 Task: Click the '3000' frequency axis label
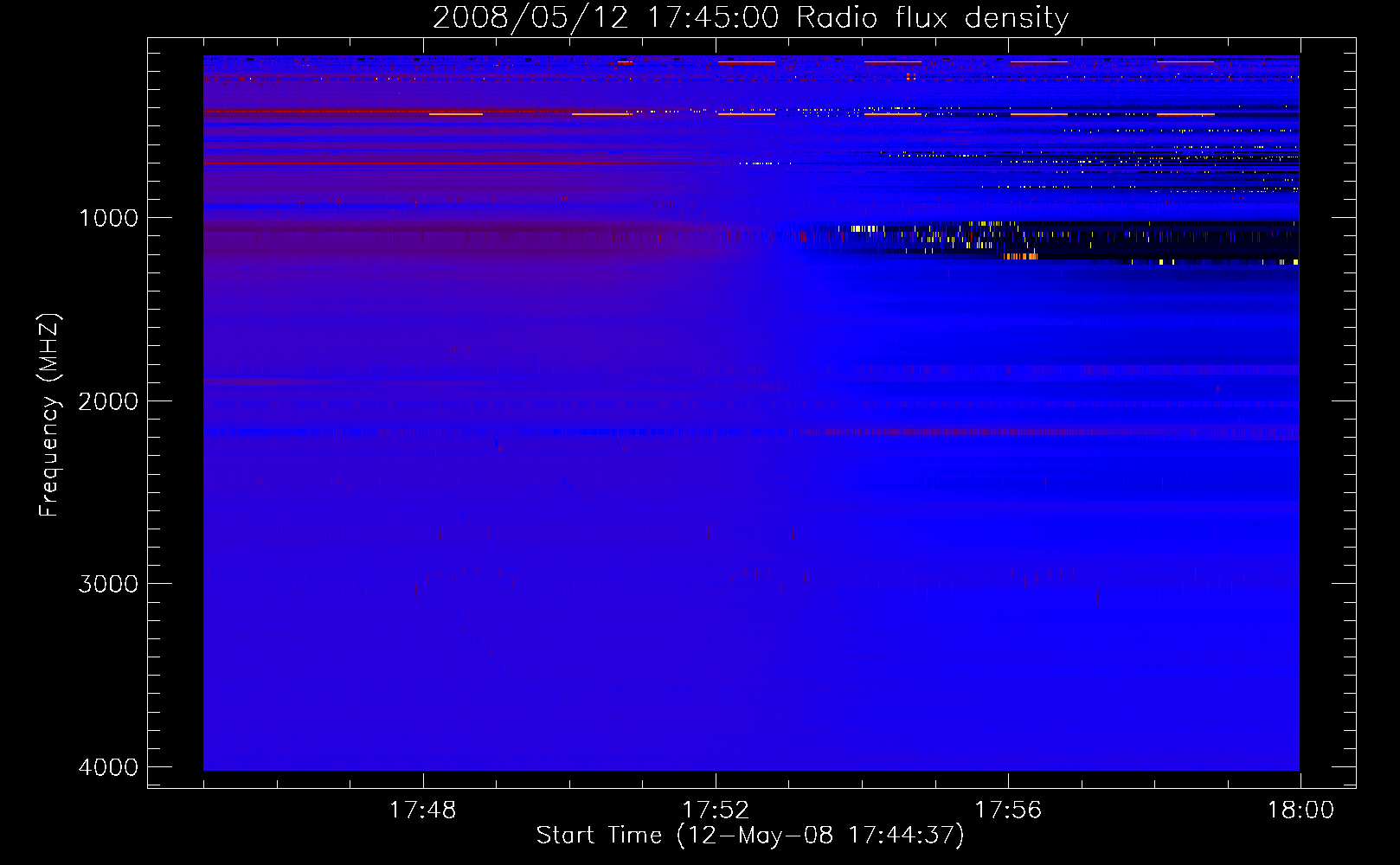[108, 584]
